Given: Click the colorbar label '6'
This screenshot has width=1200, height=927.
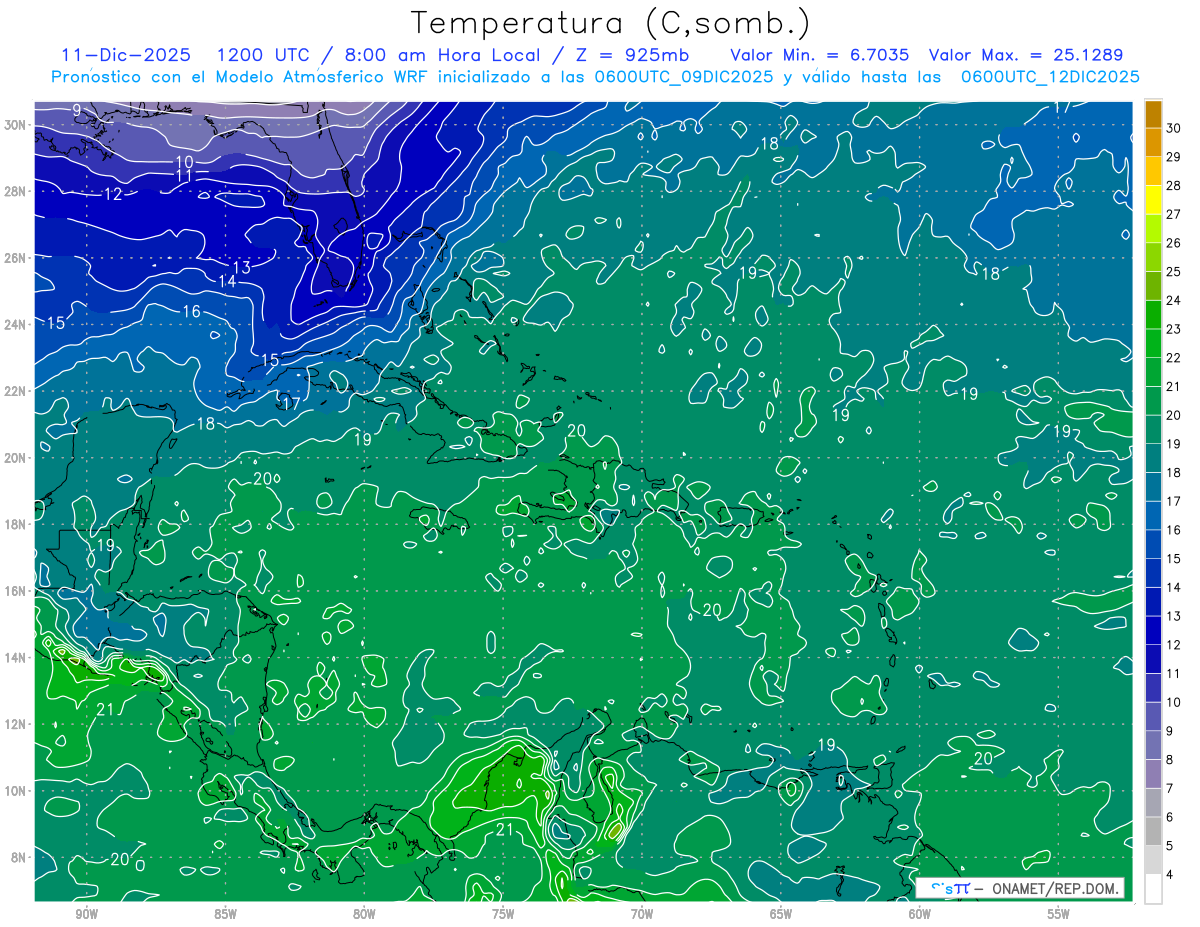Looking at the screenshot, I should [x=1171, y=817].
